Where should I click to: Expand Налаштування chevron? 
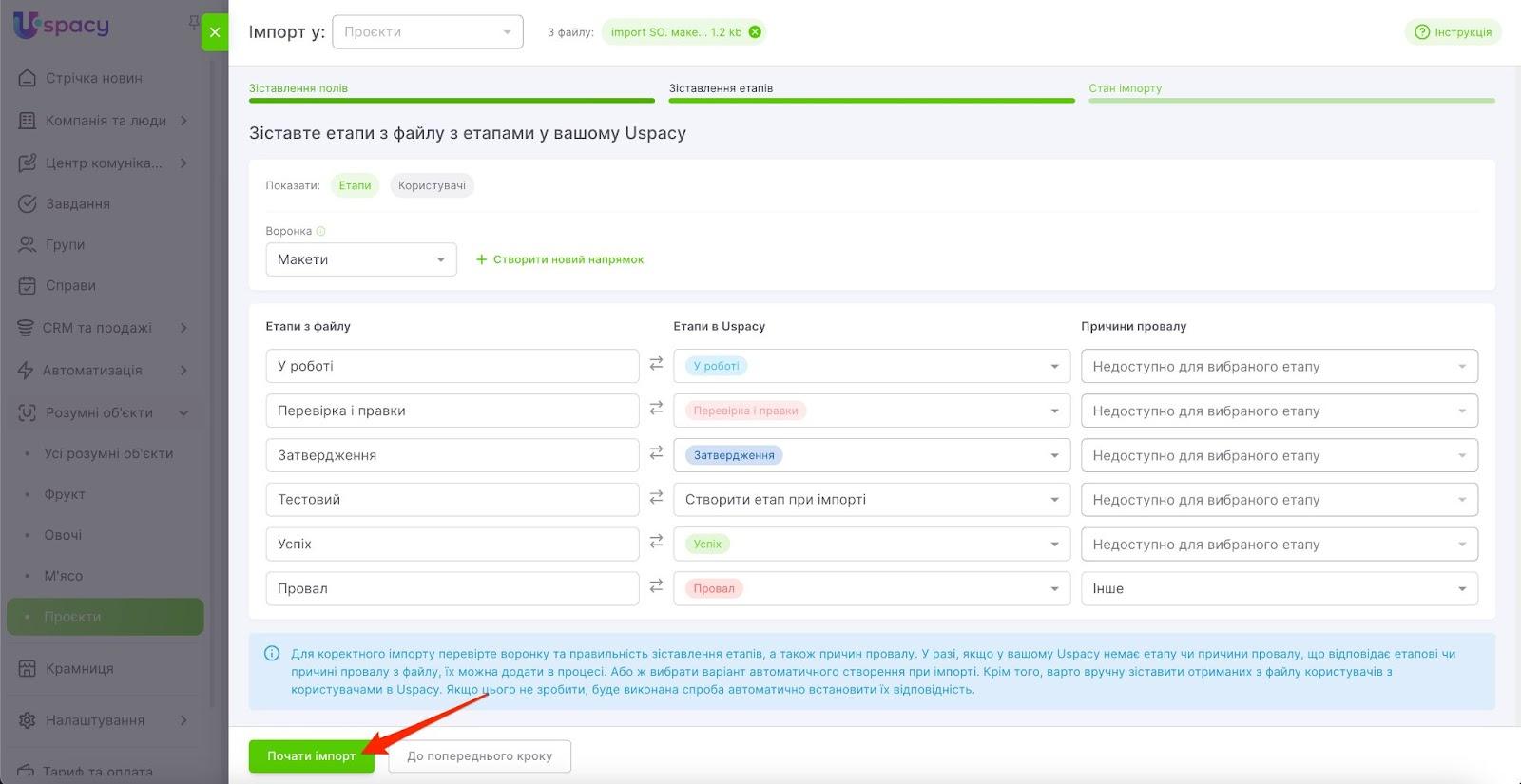[x=183, y=720]
